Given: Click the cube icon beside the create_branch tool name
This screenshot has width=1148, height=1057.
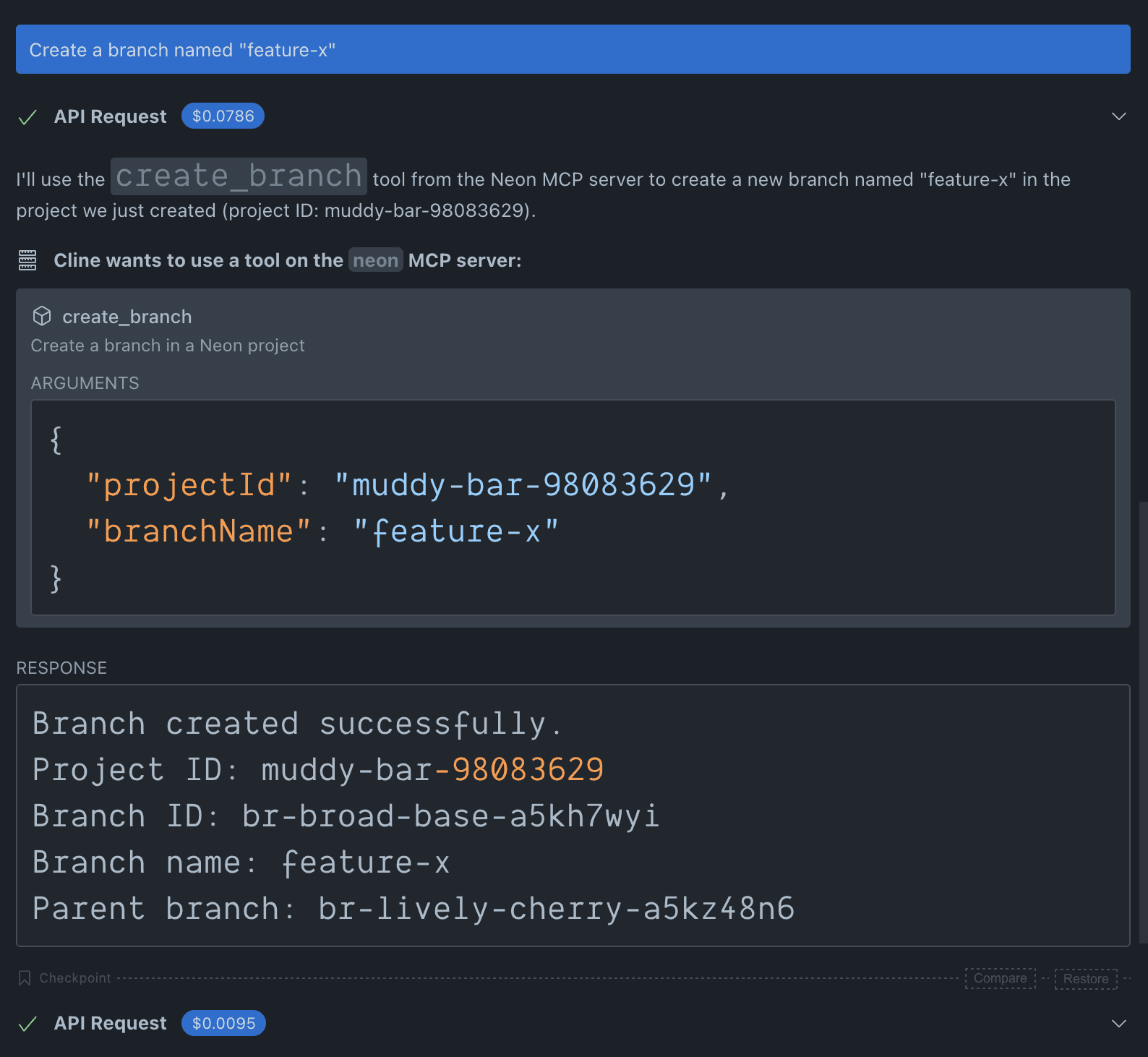Looking at the screenshot, I should (42, 316).
